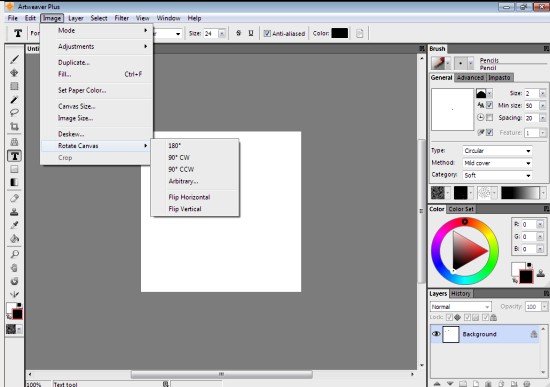Viewport: 550px width, 387px height.
Task: Click the strikethrough S text icon
Action: pos(239,33)
